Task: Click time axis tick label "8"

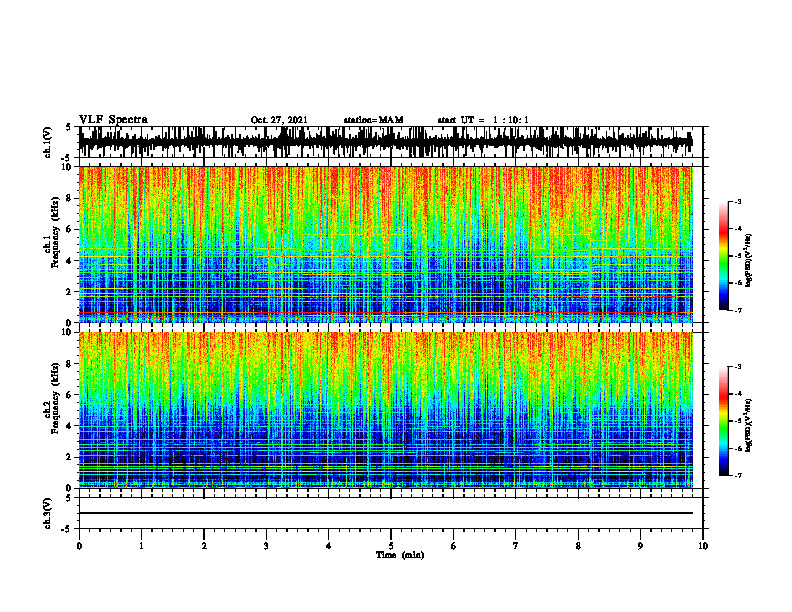Action: click(x=578, y=546)
